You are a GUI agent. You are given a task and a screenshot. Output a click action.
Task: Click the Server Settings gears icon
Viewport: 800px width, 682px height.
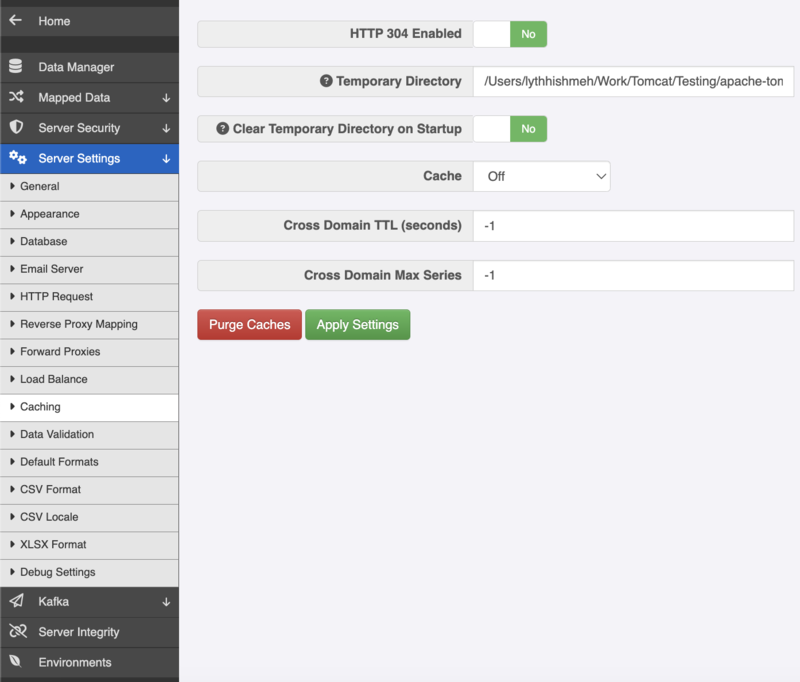[19, 158]
